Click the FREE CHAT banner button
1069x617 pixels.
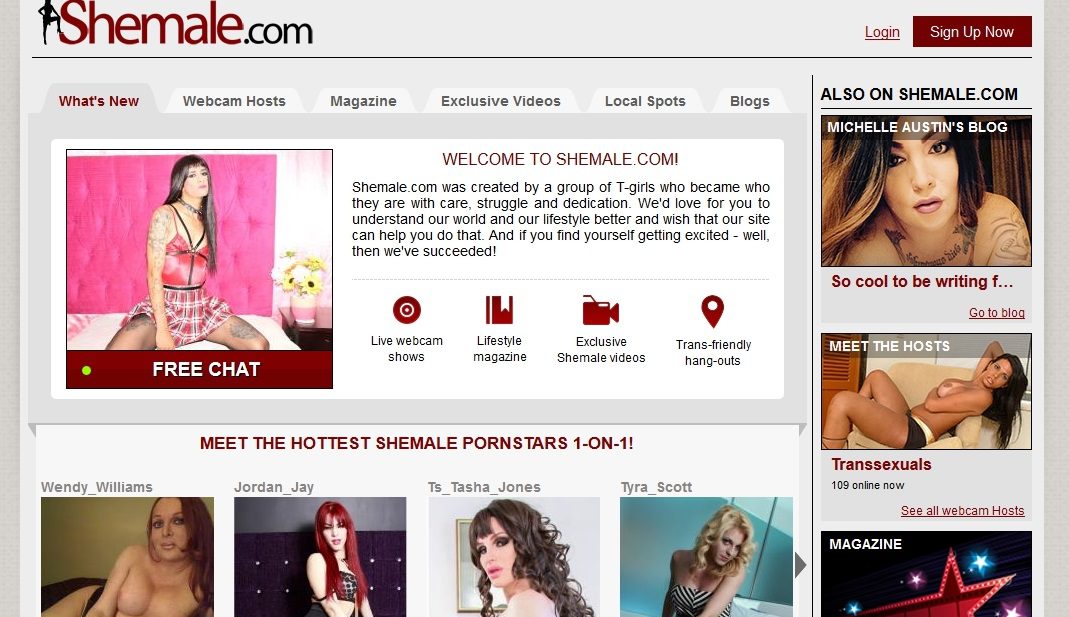199,370
